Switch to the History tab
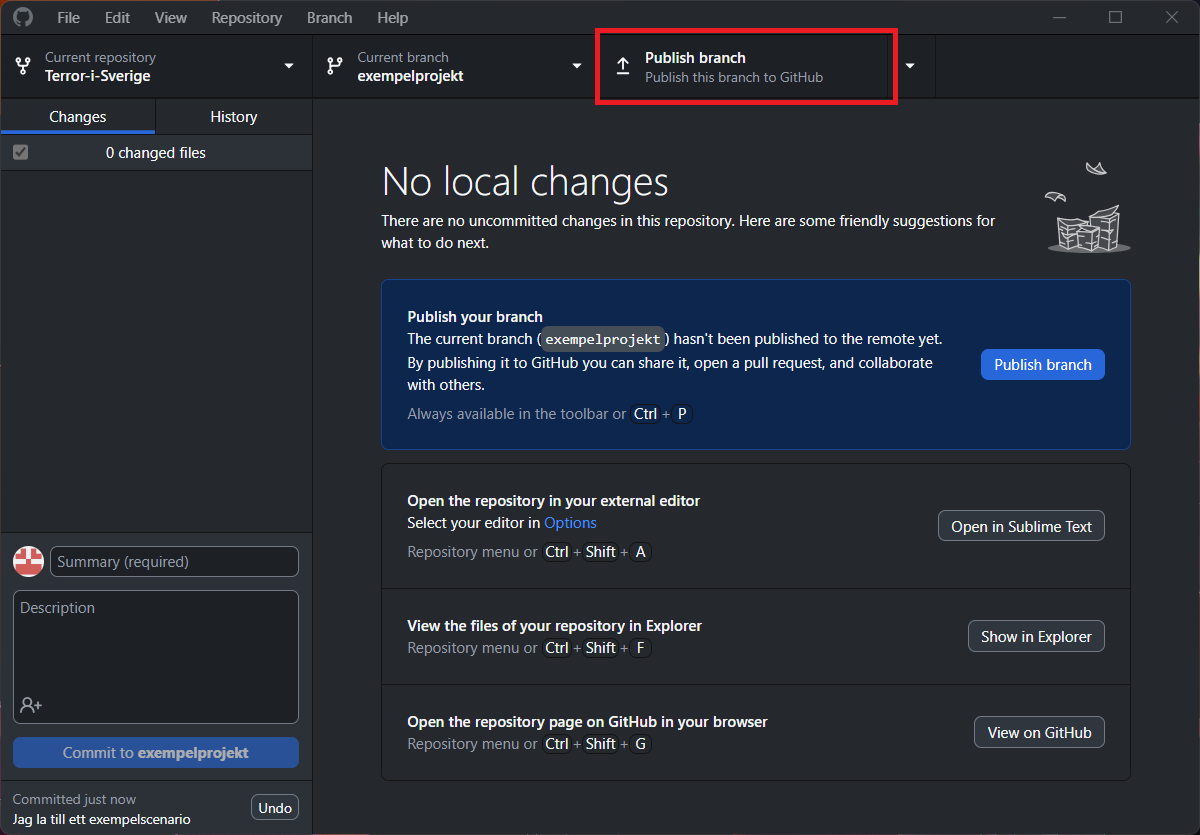The image size is (1200, 835). click(x=234, y=117)
